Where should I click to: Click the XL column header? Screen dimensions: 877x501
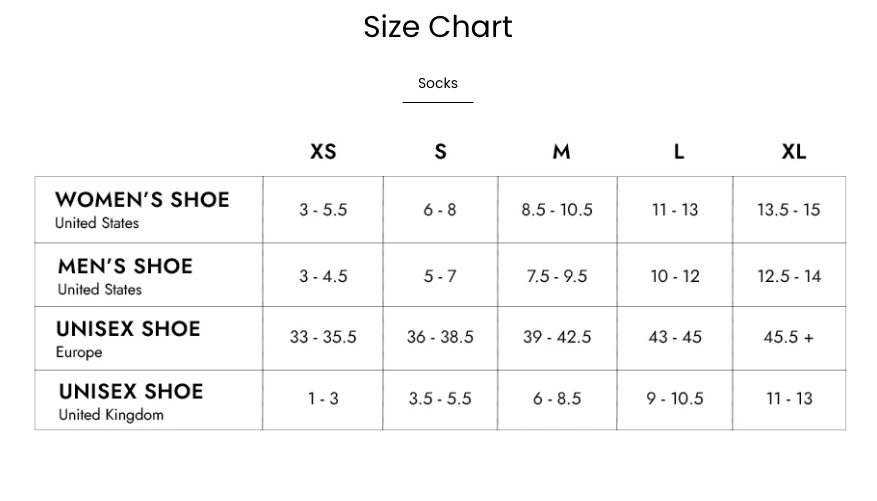tap(793, 152)
